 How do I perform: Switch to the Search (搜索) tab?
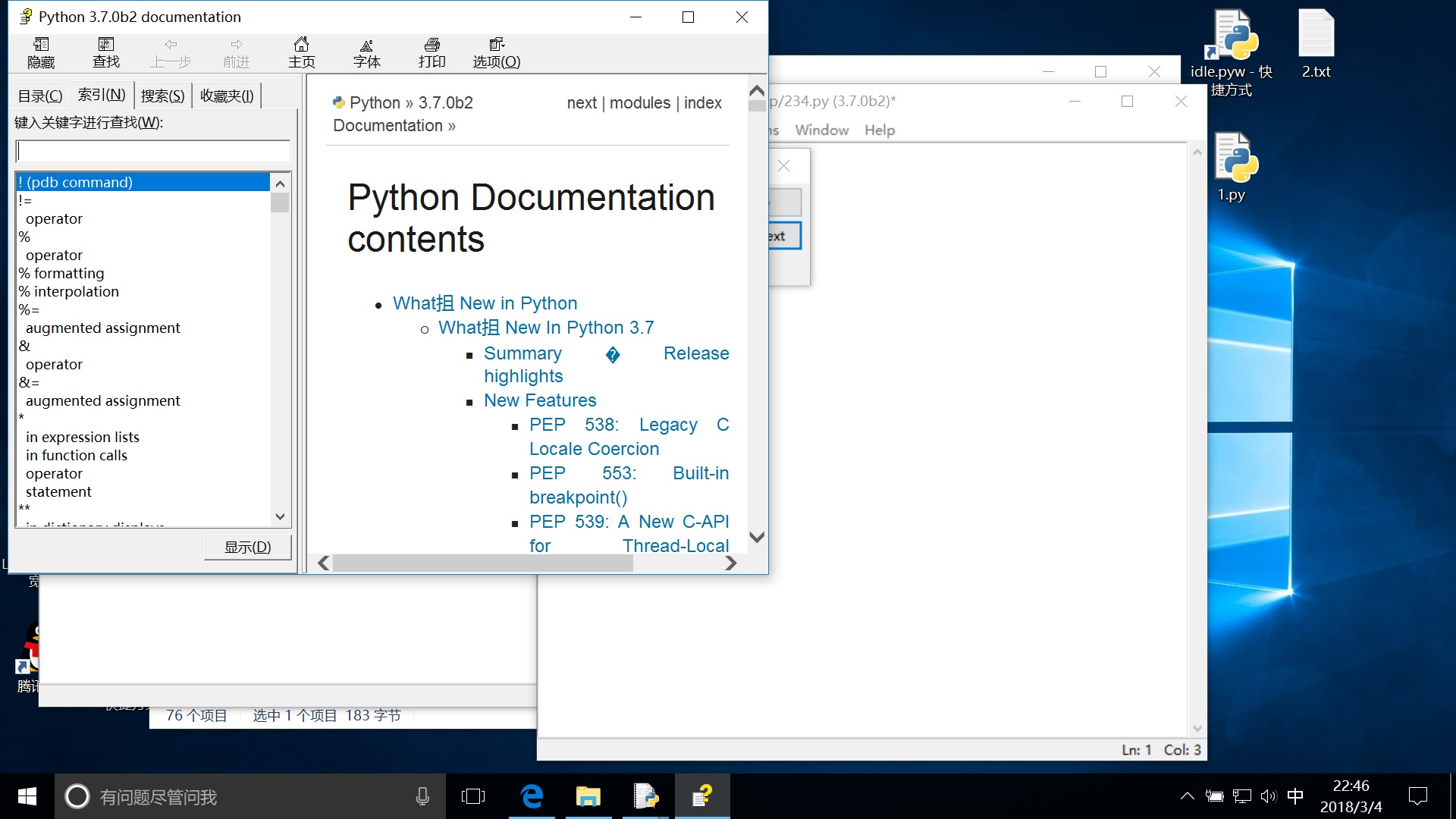163,96
